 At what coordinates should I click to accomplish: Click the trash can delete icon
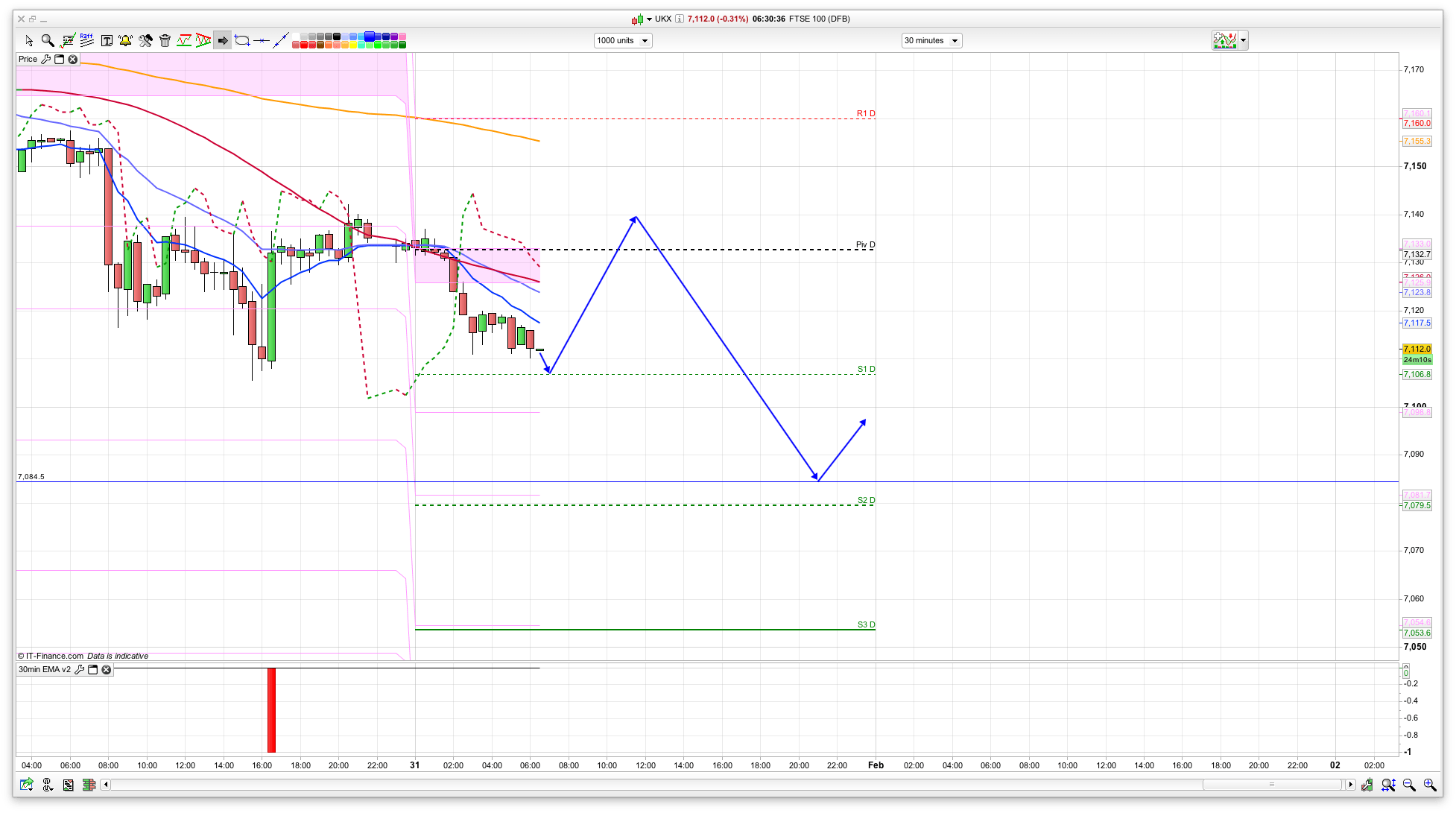tap(165, 41)
